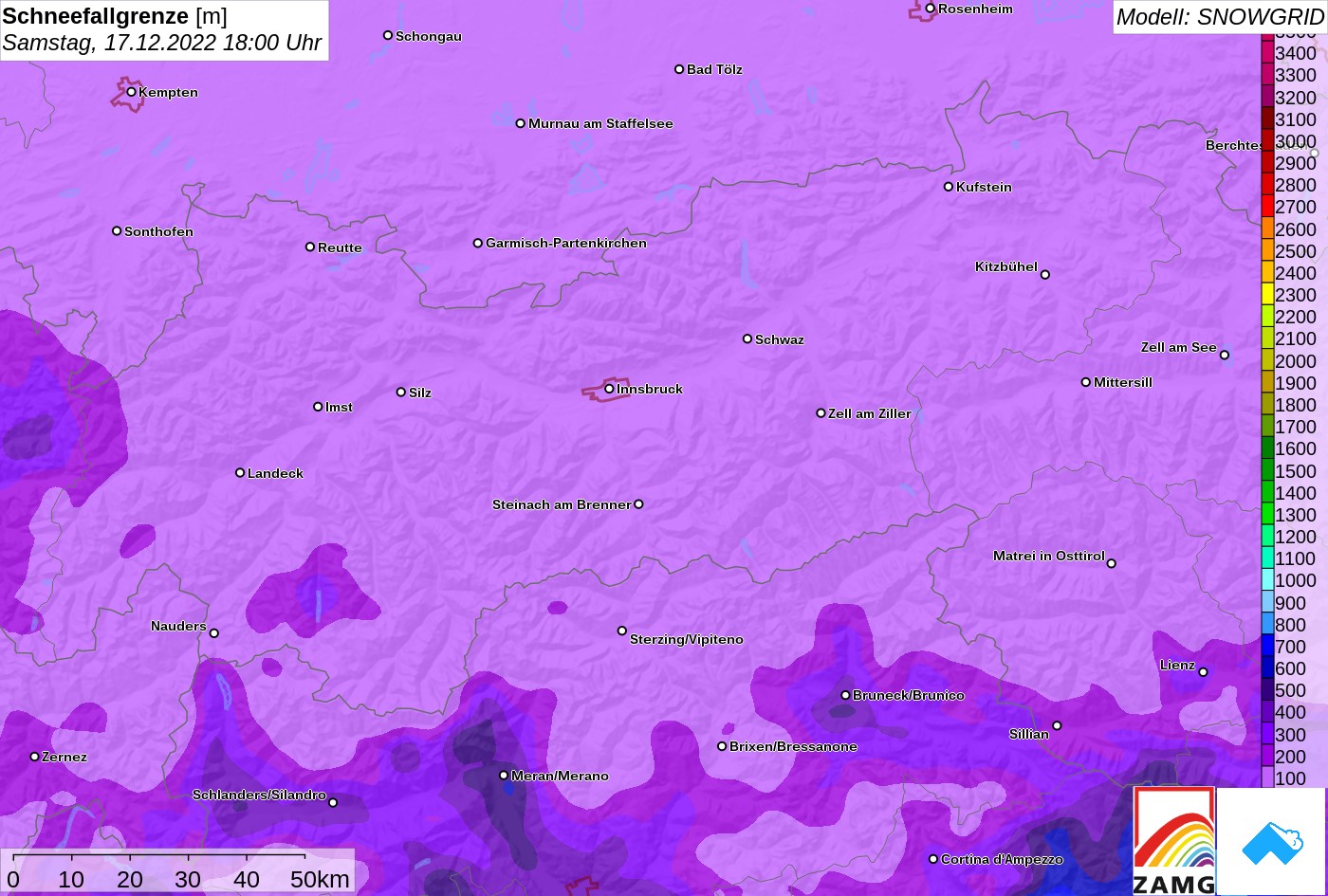The image size is (1328, 896).
Task: Select the Bad Tölz marker dot
Action: coord(679,69)
